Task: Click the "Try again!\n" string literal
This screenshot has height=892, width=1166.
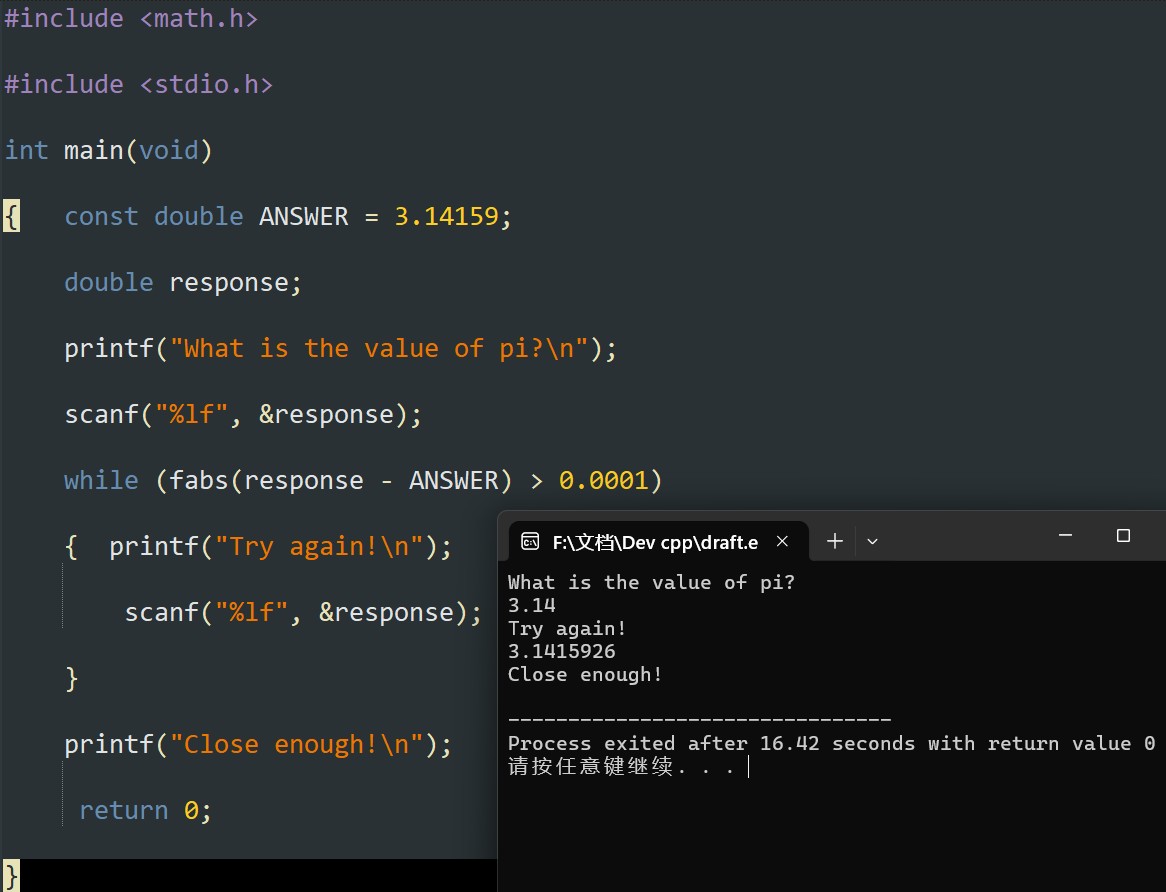Action: 318,546
